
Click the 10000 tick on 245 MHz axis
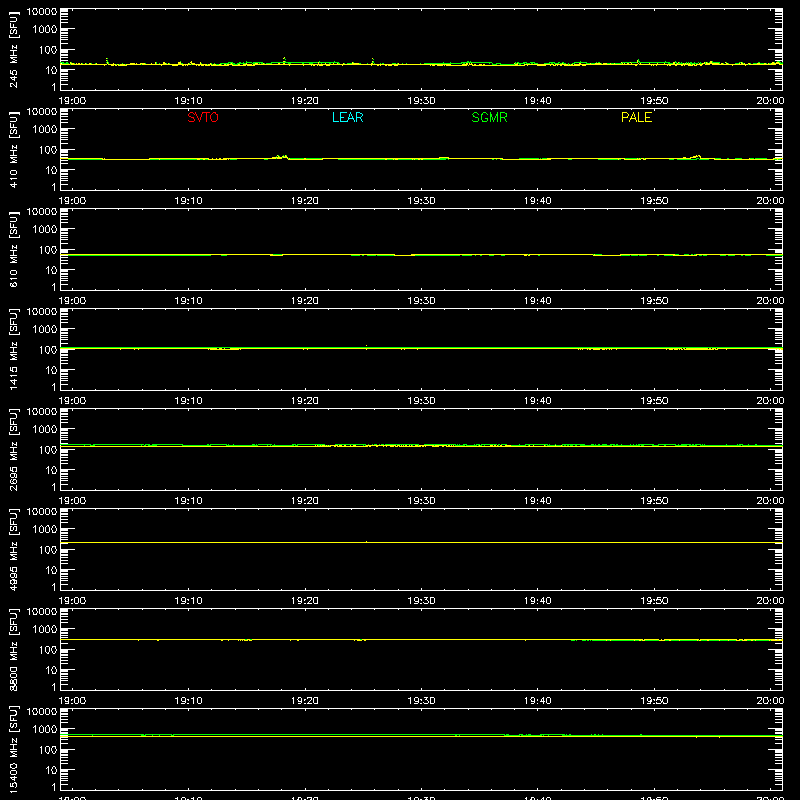pyautogui.click(x=42, y=12)
